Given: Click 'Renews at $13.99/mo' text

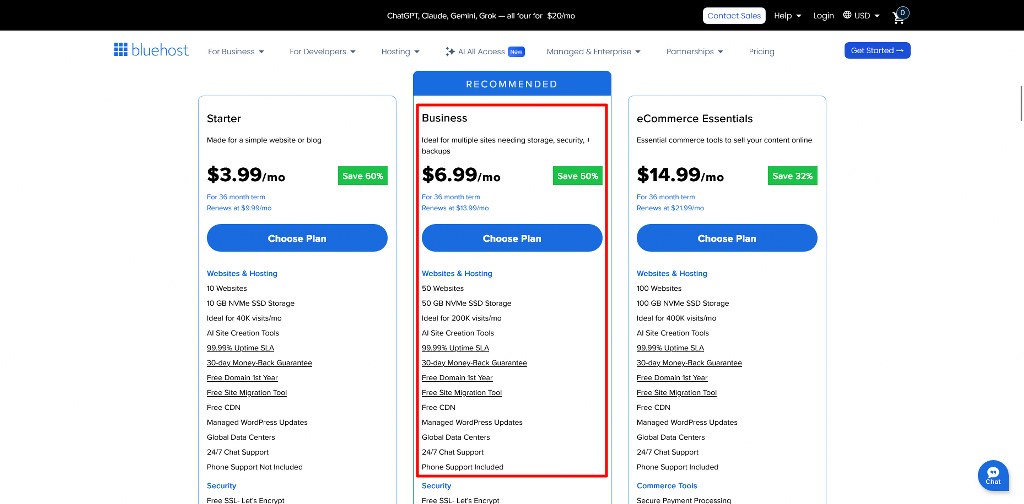Looking at the screenshot, I should click(x=455, y=208).
